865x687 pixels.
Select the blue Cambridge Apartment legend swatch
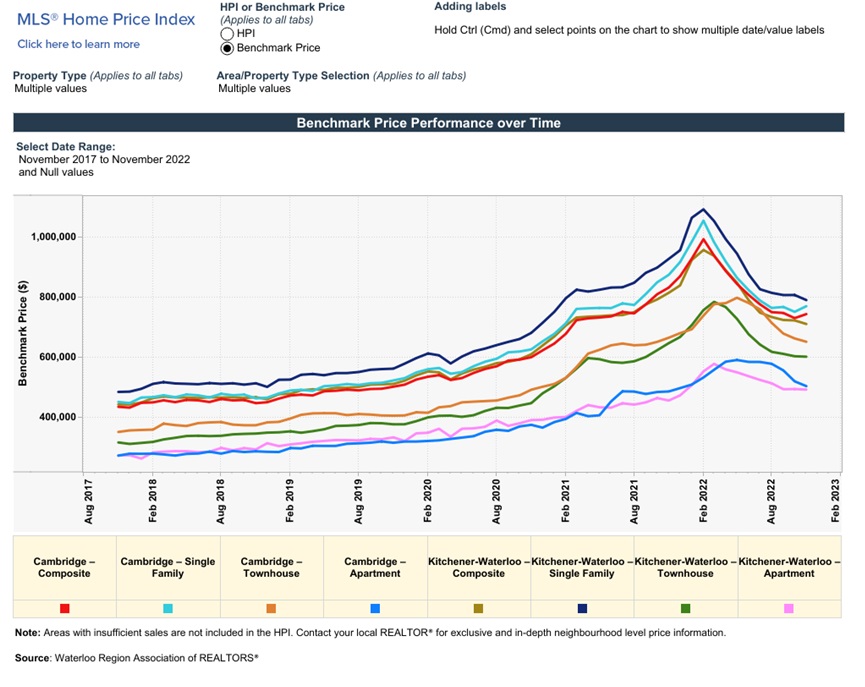[374, 608]
